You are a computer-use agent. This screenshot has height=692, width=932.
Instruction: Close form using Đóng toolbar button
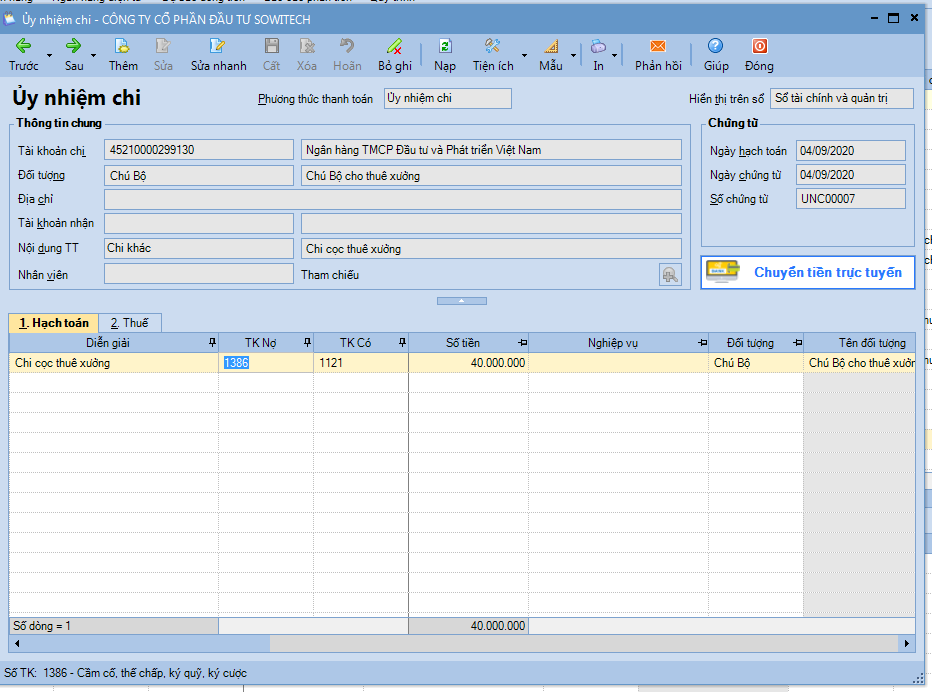759,46
